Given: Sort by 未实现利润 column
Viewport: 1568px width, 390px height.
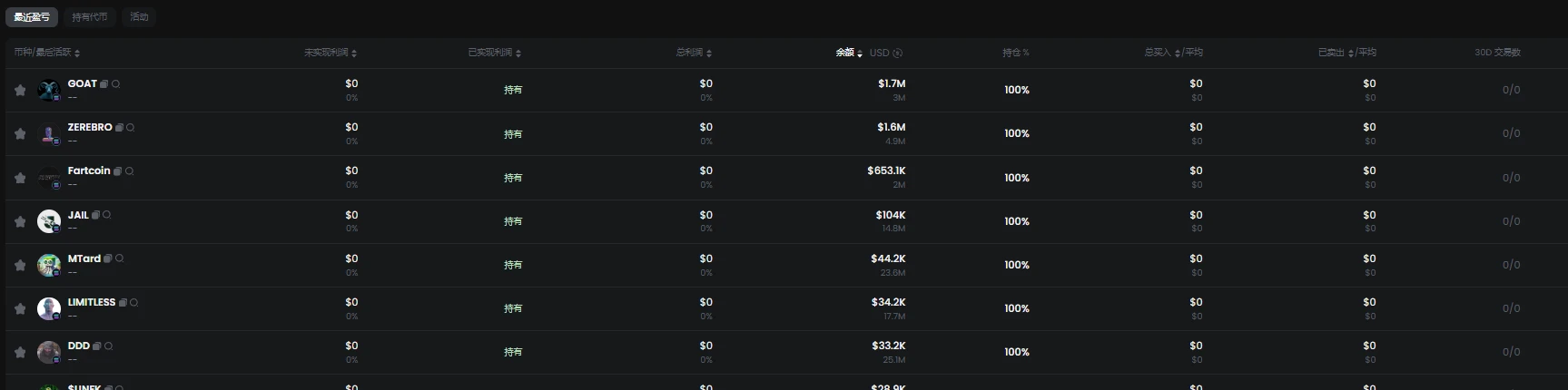Looking at the screenshot, I should [330, 53].
